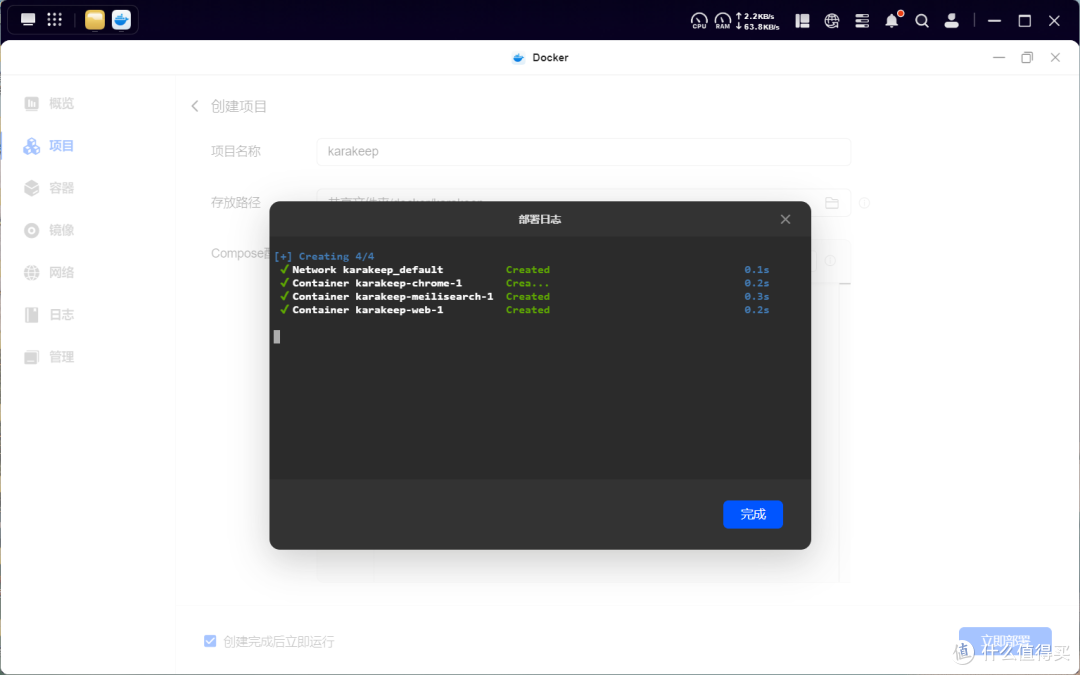
Task: Show the desktop via monitor icon
Action: pos(28,20)
